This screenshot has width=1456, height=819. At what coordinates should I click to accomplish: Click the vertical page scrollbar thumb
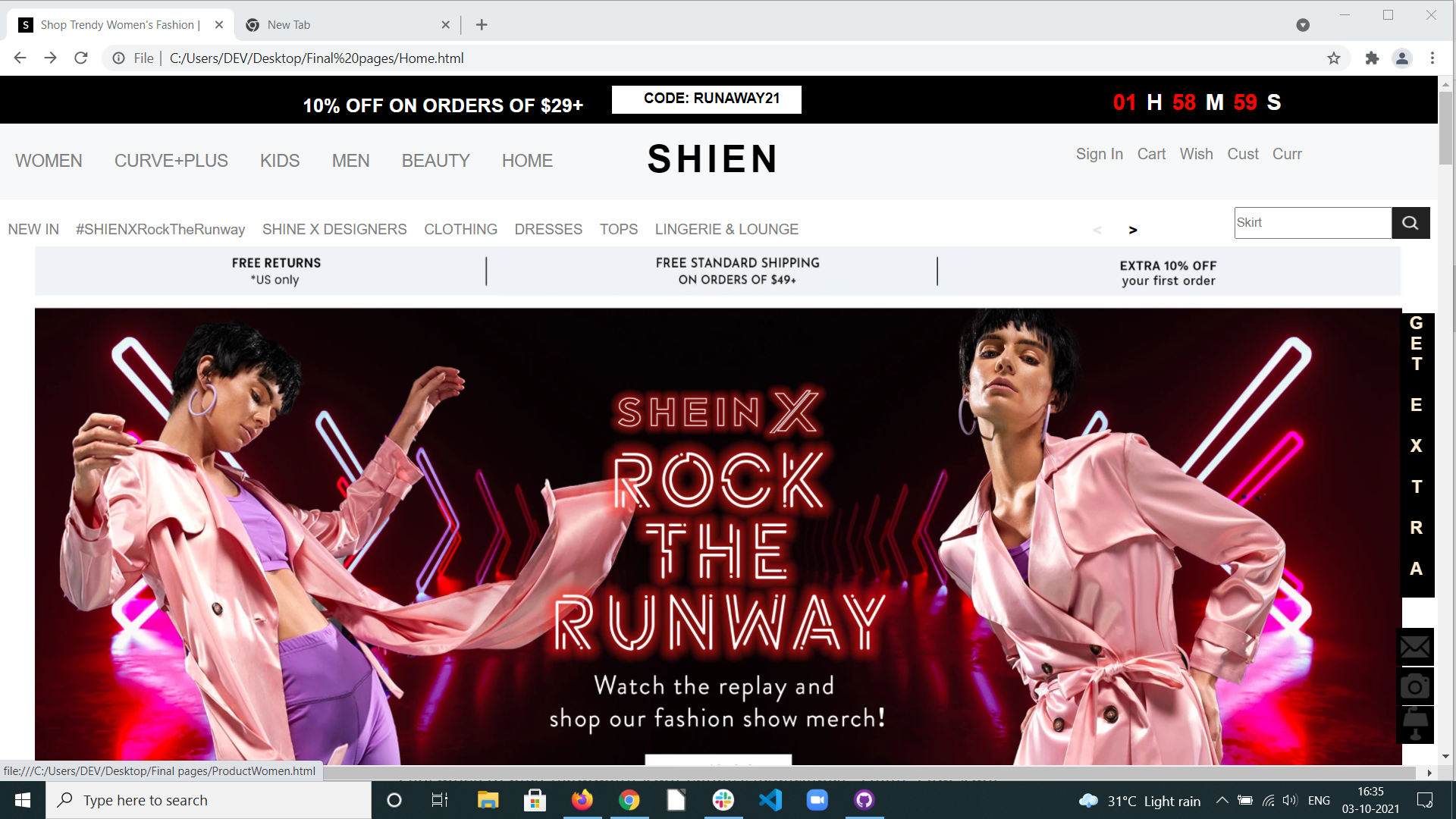point(1445,127)
